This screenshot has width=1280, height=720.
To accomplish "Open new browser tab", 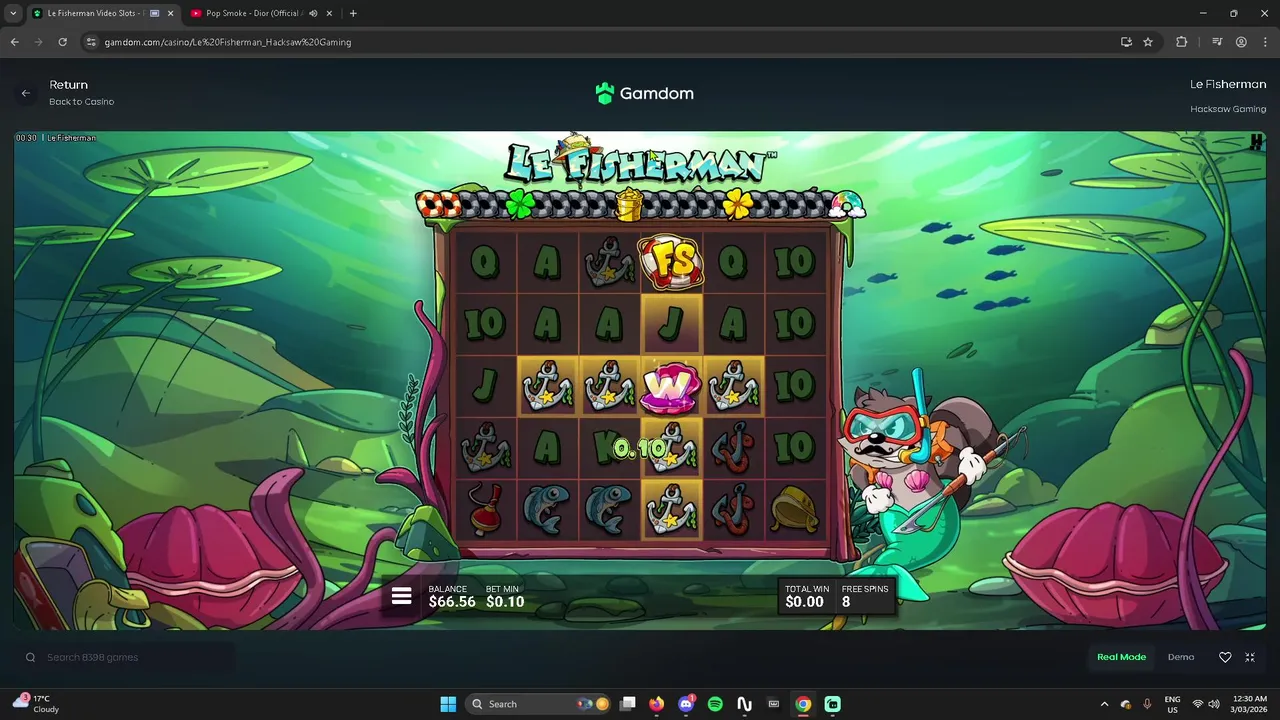I will 353,13.
